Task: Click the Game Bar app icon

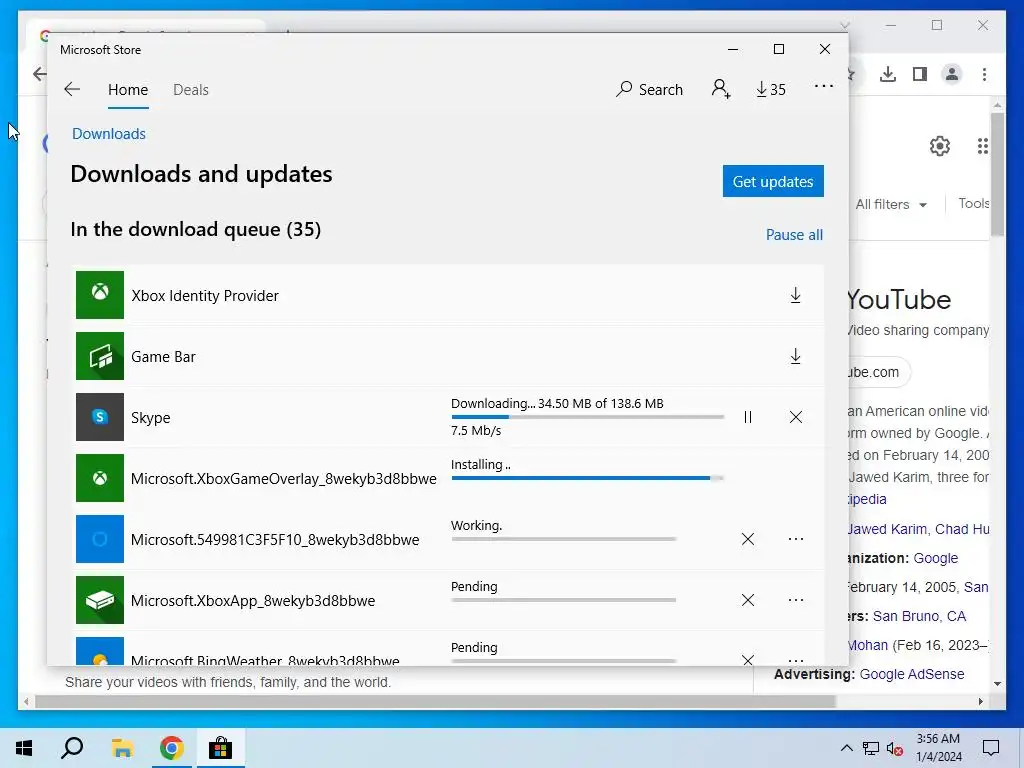Action: [100, 356]
